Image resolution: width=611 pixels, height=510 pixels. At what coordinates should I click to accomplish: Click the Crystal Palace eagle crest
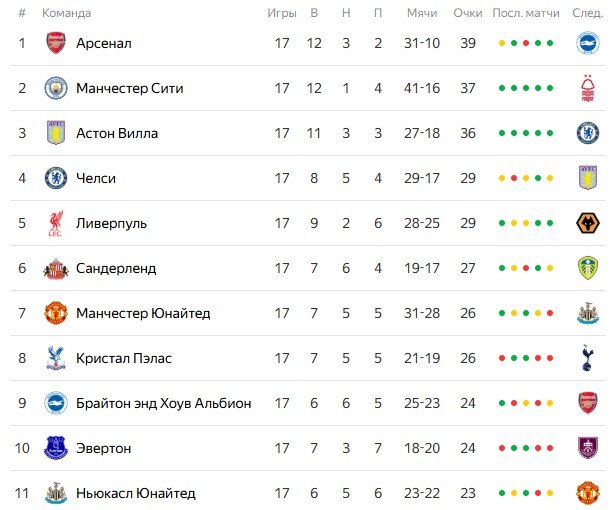click(x=55, y=358)
